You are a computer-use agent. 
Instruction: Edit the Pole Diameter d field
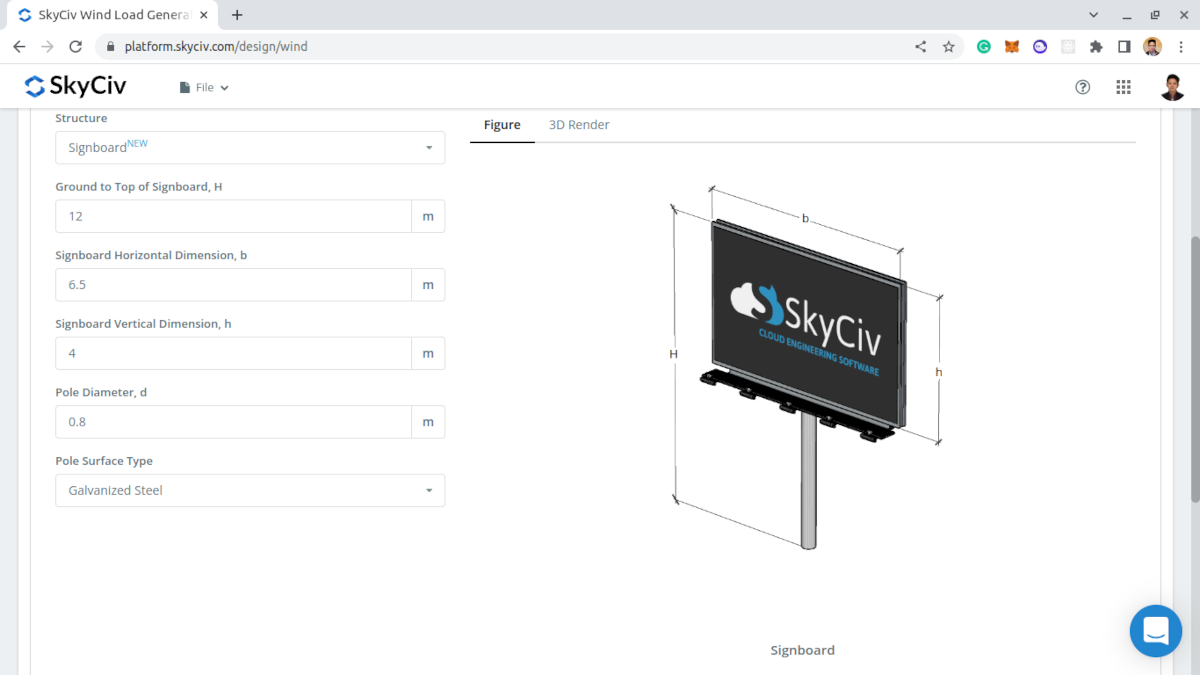[233, 421]
